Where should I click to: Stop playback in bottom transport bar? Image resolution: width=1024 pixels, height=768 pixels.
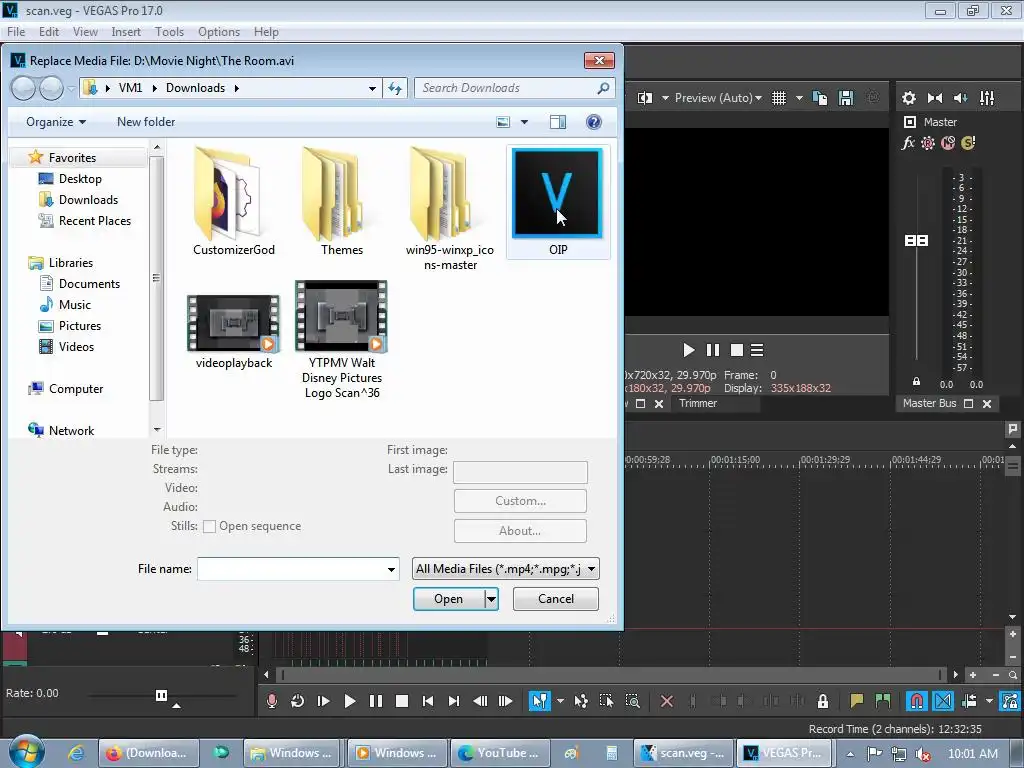(x=402, y=701)
